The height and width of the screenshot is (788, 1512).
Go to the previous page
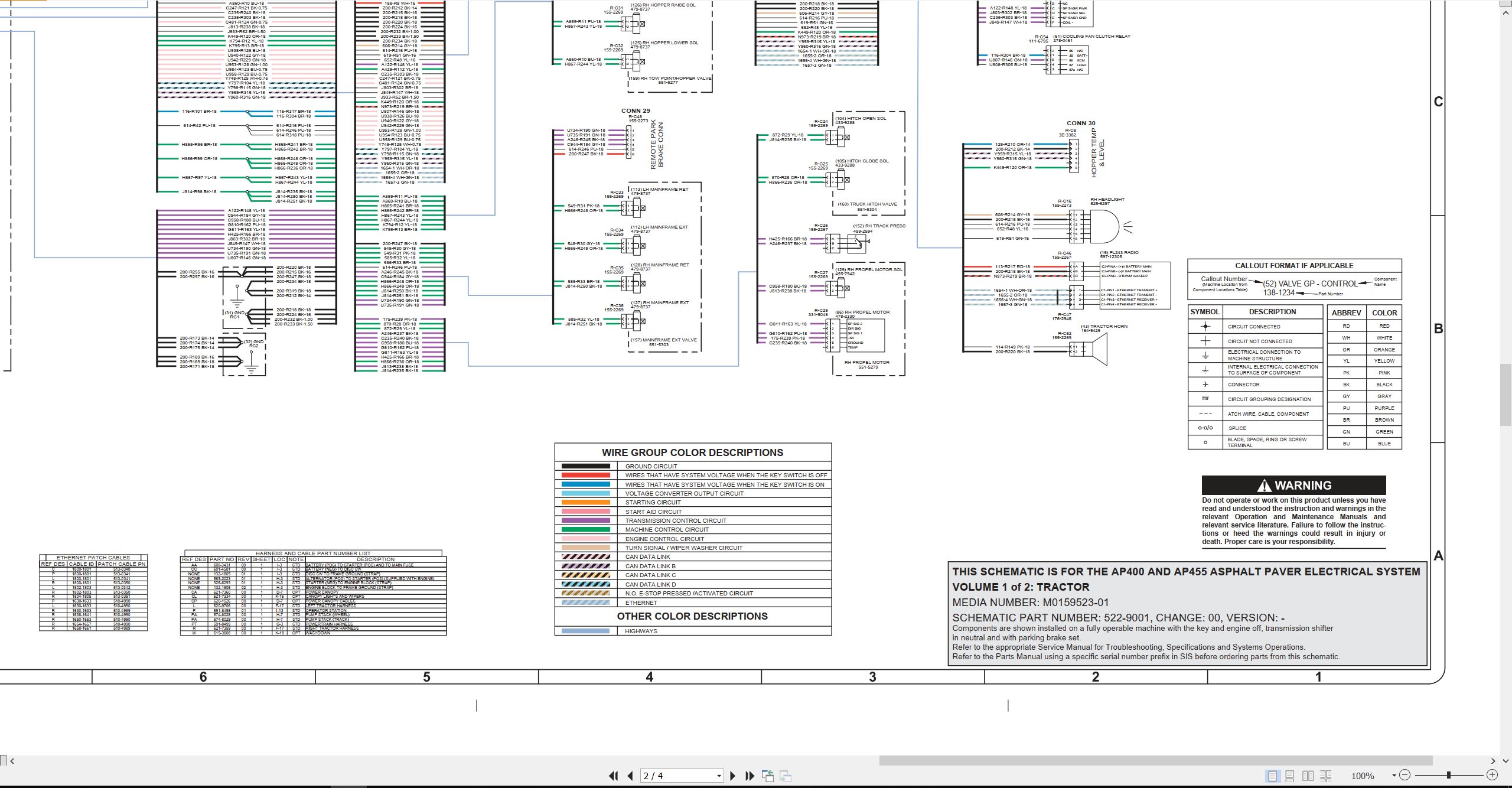(x=630, y=776)
